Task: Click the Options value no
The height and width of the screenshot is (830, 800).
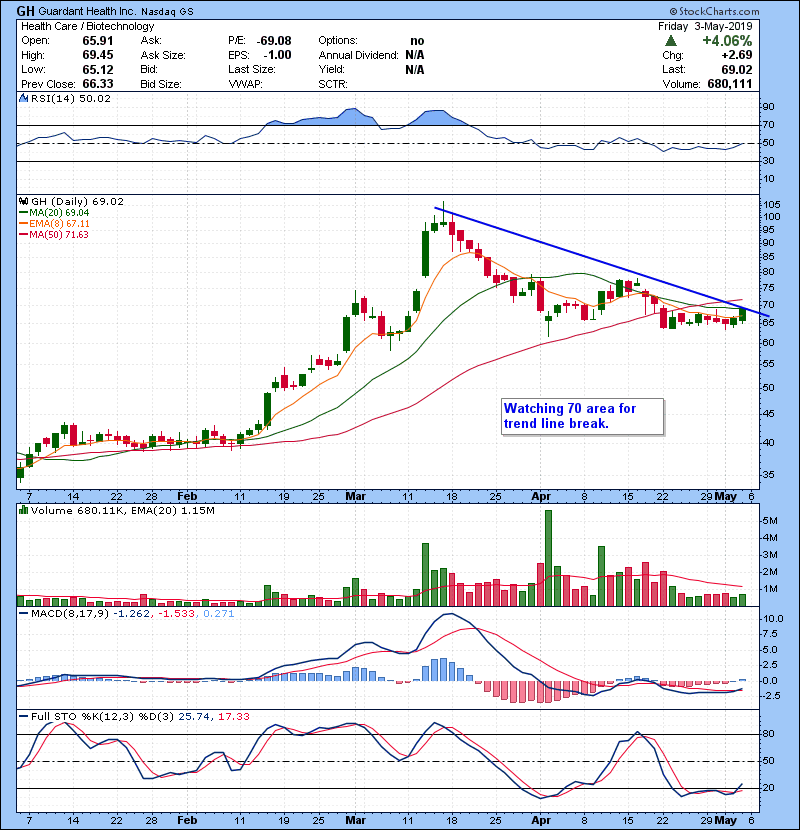Action: click(x=417, y=41)
